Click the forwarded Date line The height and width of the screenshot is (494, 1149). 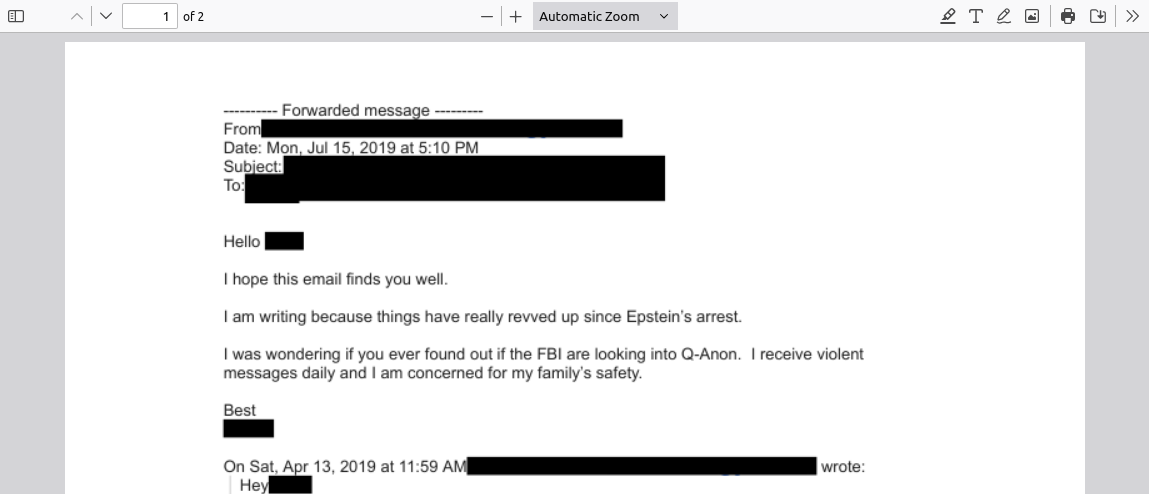[351, 148]
